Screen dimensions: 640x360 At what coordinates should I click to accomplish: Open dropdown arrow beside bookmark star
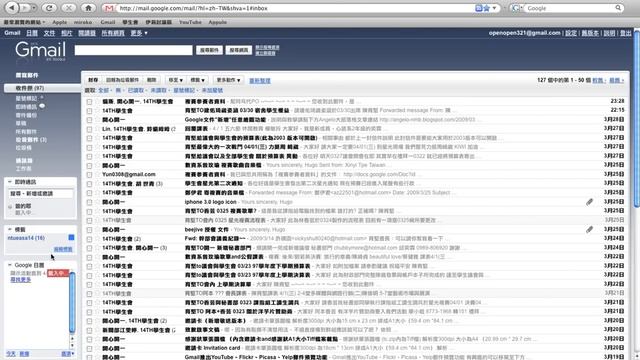click(494, 8)
